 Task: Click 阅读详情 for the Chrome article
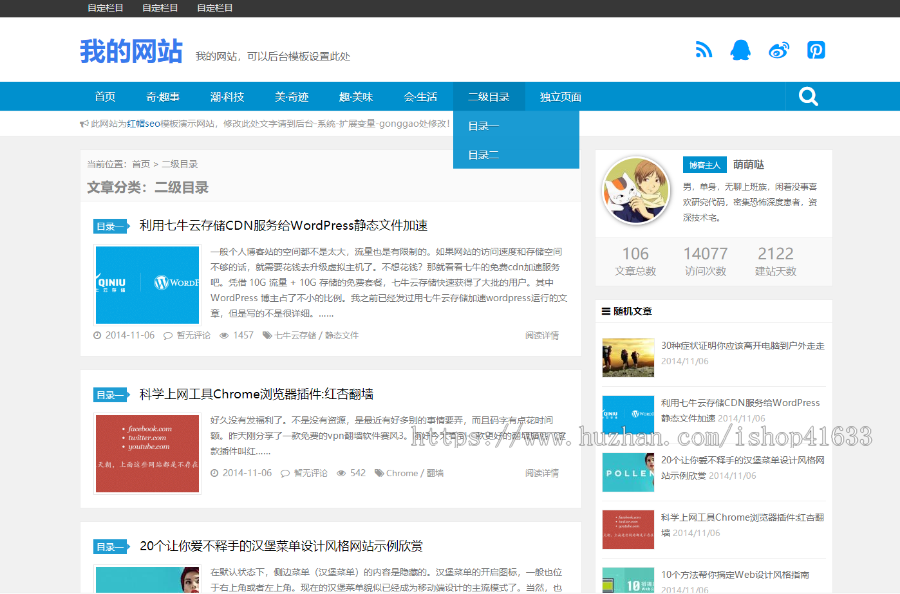[542, 473]
